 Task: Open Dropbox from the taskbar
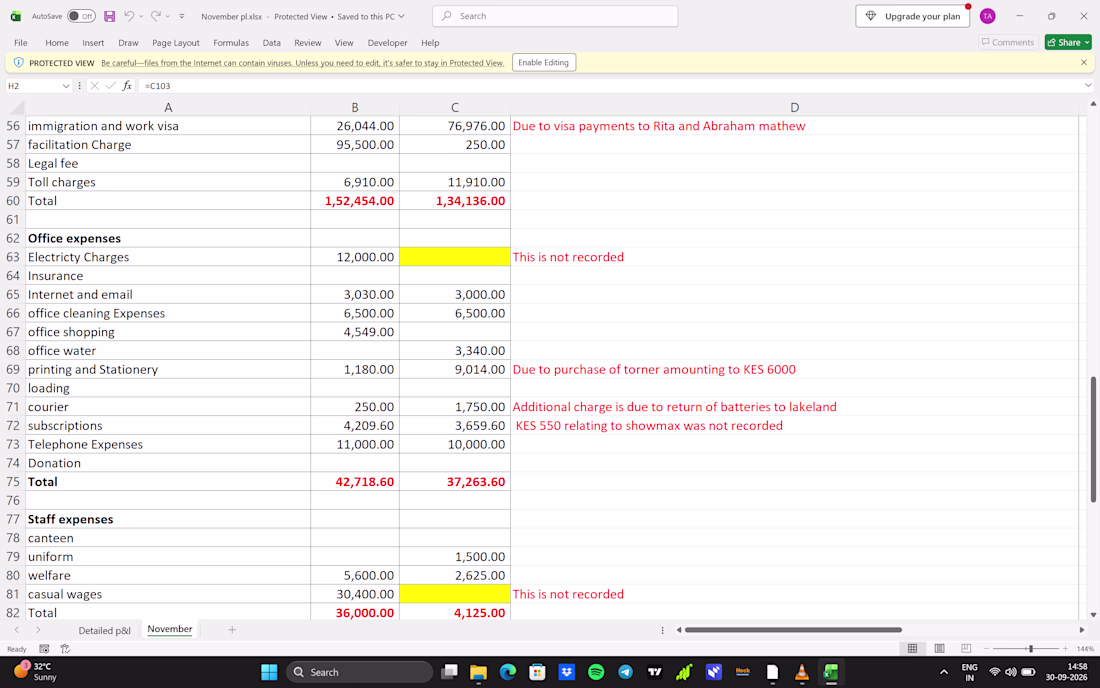566,672
